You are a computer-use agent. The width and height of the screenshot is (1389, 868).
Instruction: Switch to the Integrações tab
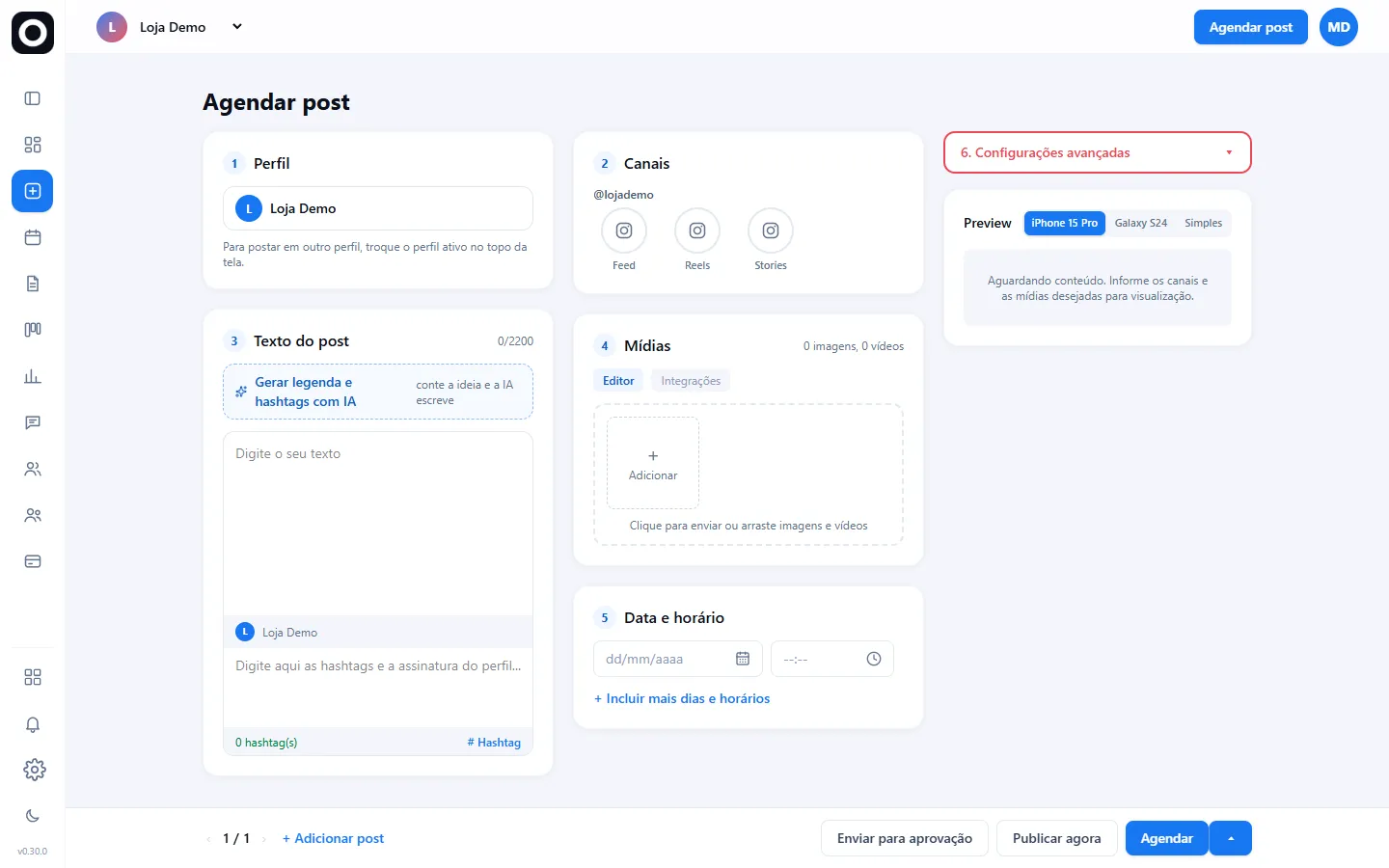pyautogui.click(x=691, y=381)
